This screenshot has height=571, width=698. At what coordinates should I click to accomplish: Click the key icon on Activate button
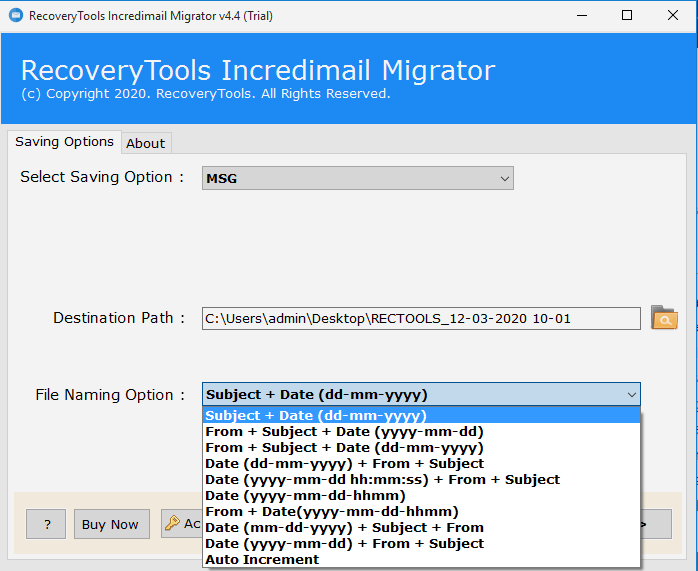click(x=172, y=523)
